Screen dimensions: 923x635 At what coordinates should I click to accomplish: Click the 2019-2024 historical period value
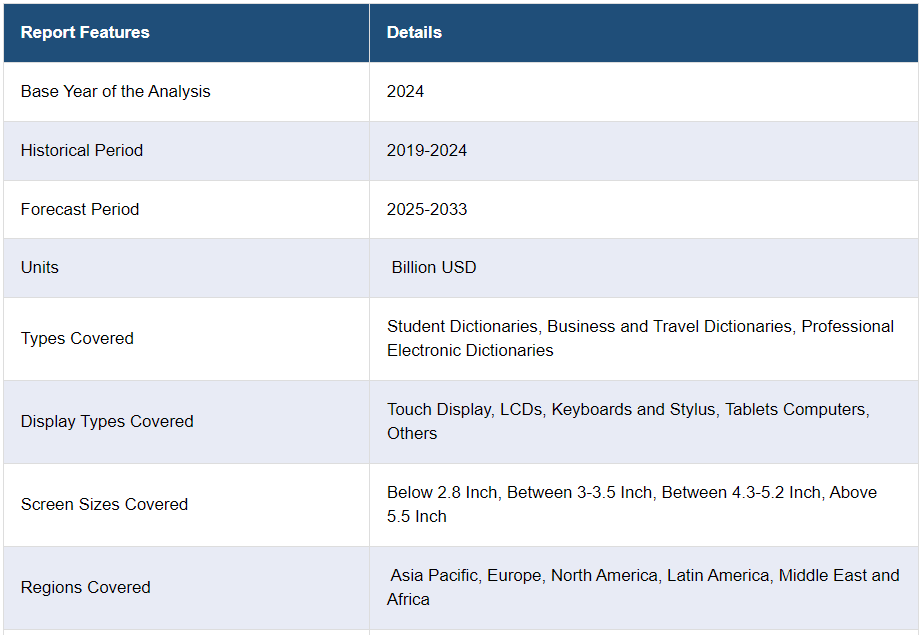click(x=427, y=151)
